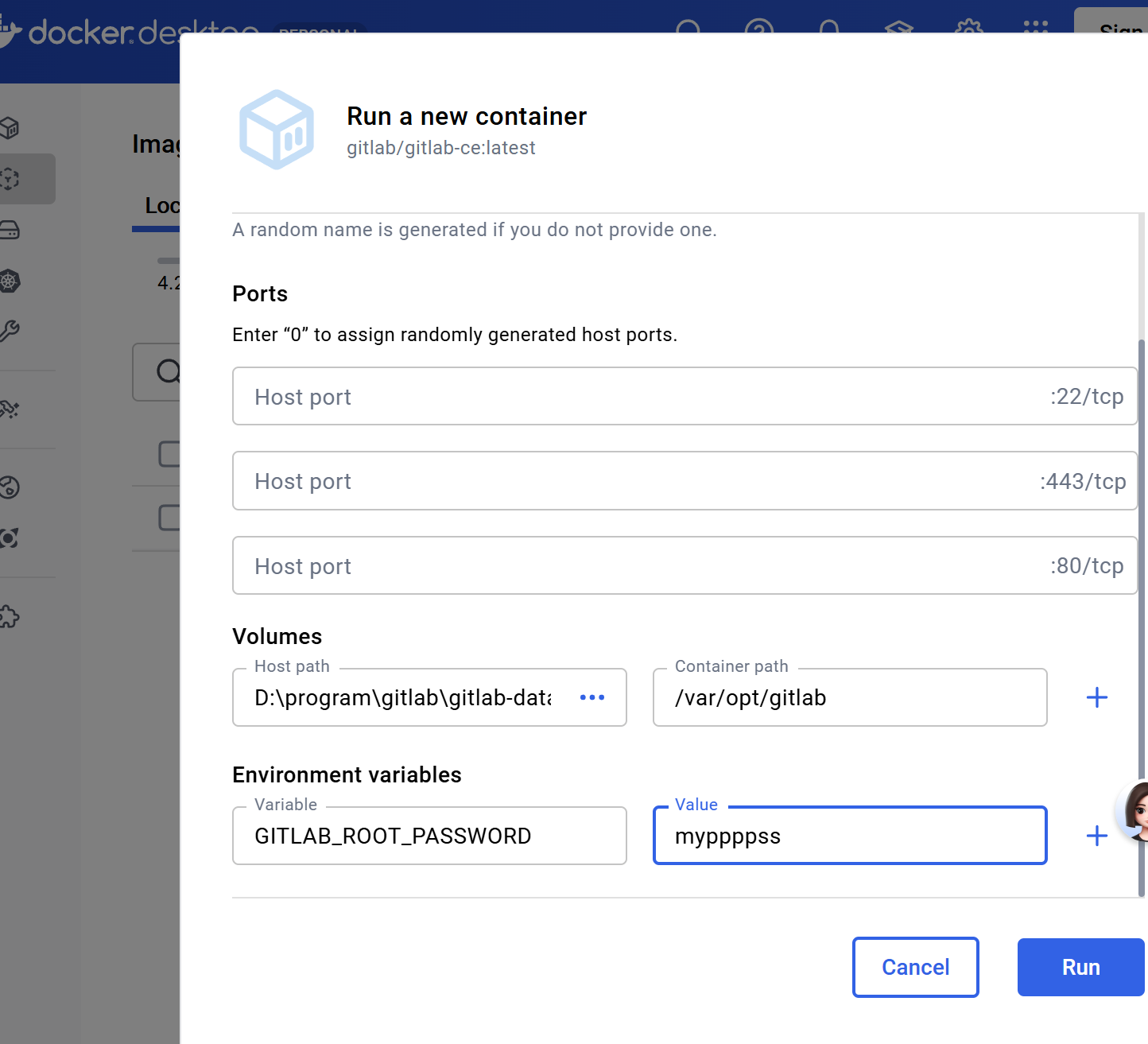Browse host path with ellipsis button
This screenshot has height=1044, width=1148.
[x=592, y=697]
